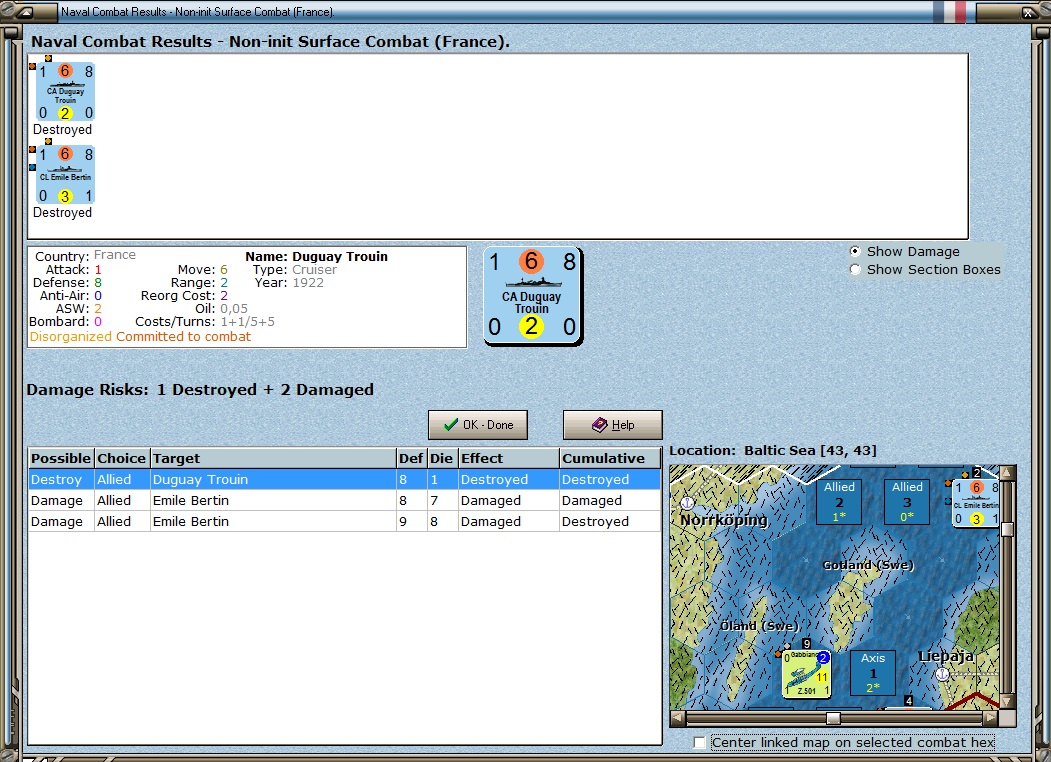
Task: Click the Allied 3 sea box on map
Action: [x=907, y=501]
